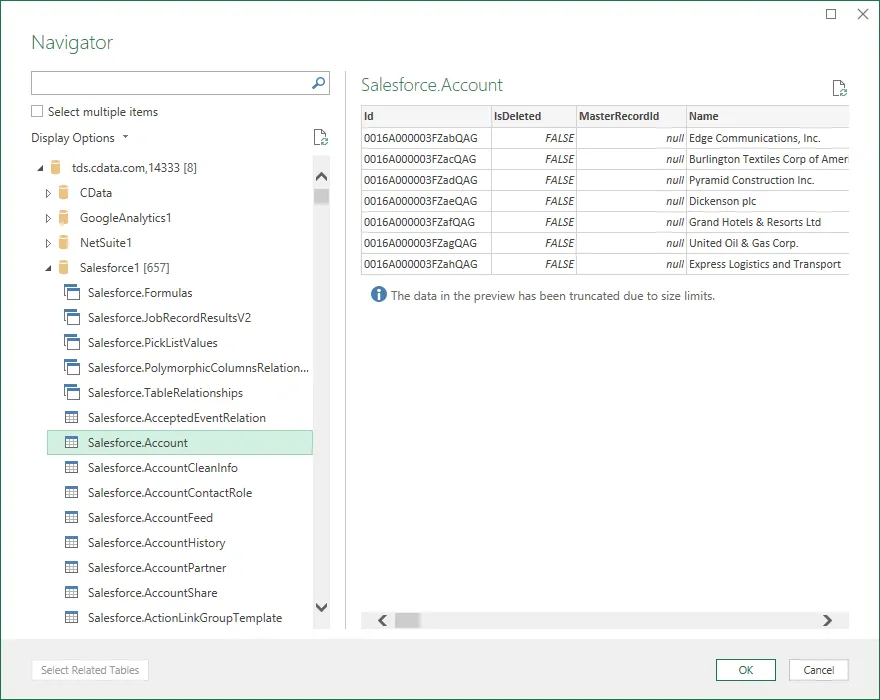
Task: Enable Select multiple items checkbox
Action: click(x=37, y=112)
